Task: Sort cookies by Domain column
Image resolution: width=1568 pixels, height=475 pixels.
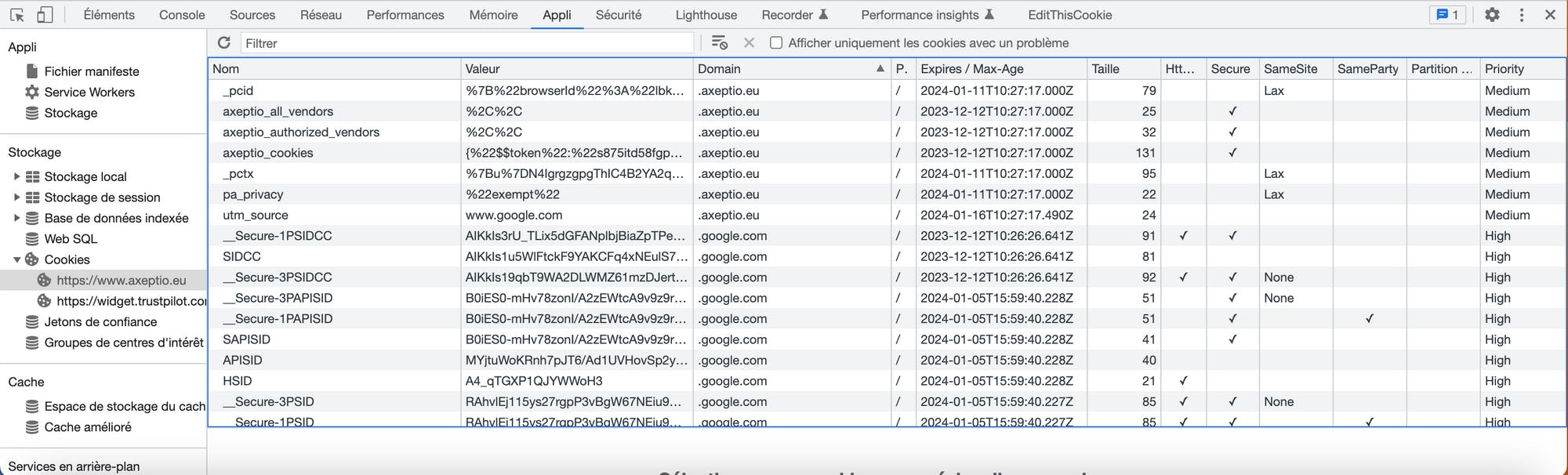Action: [792, 69]
